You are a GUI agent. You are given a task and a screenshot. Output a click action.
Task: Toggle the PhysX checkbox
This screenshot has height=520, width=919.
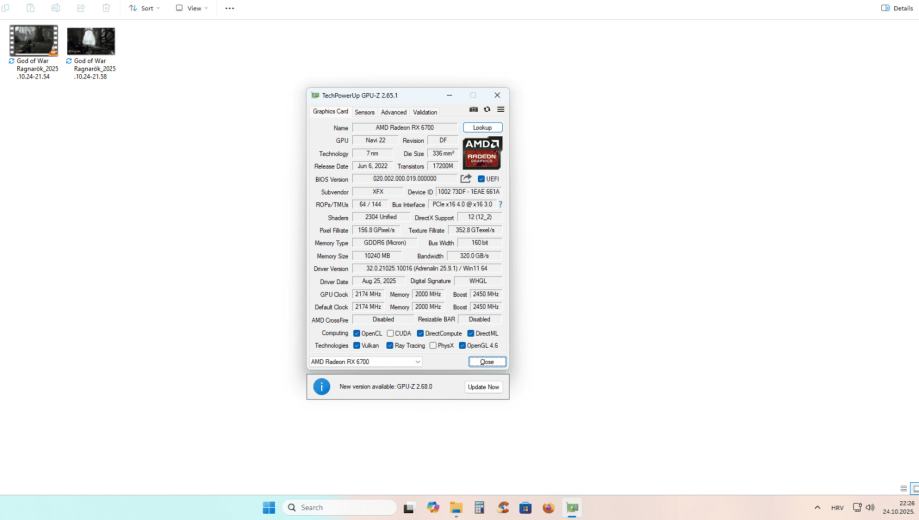pos(433,346)
